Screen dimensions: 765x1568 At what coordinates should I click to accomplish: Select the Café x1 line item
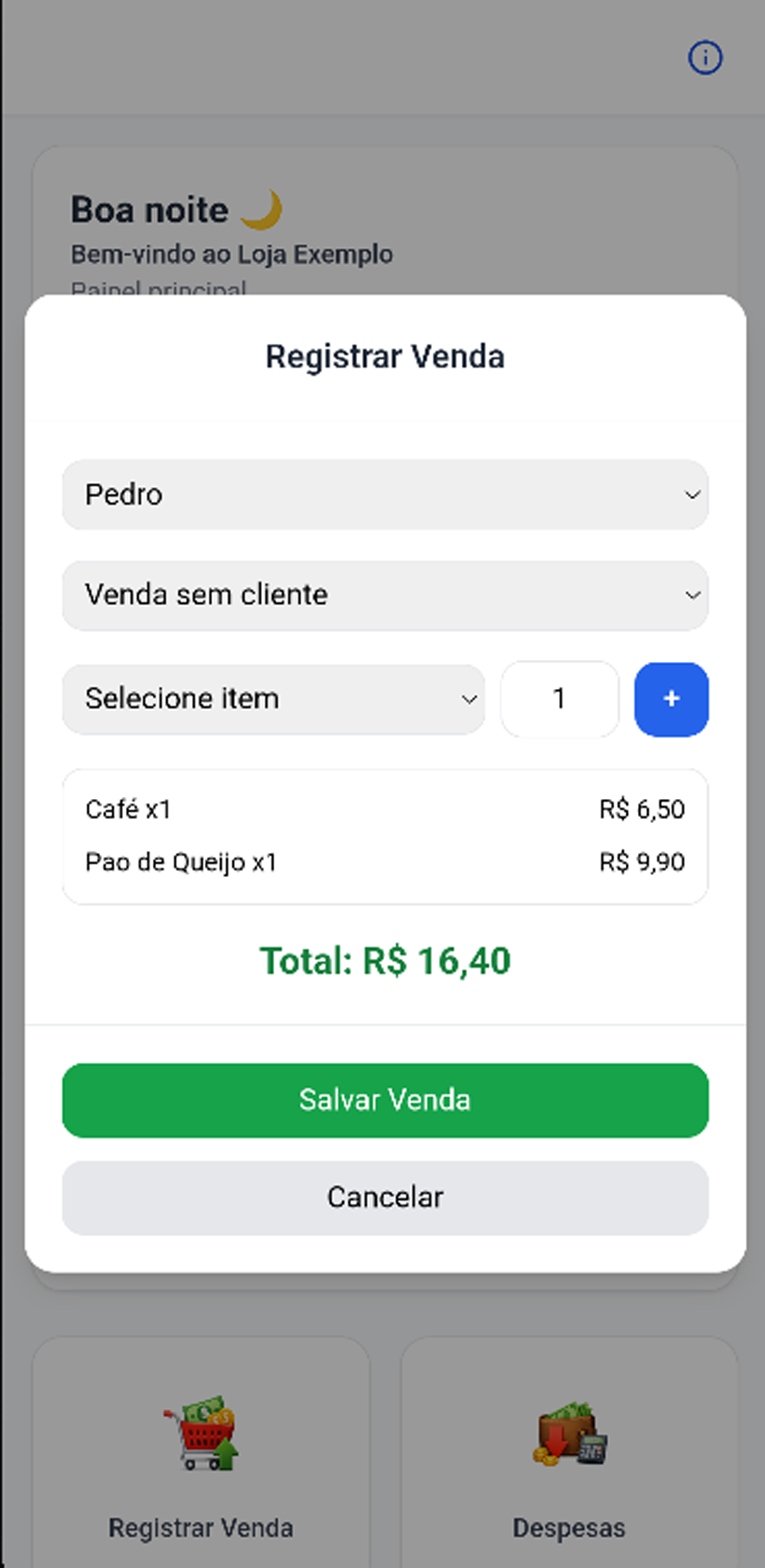[x=129, y=810]
